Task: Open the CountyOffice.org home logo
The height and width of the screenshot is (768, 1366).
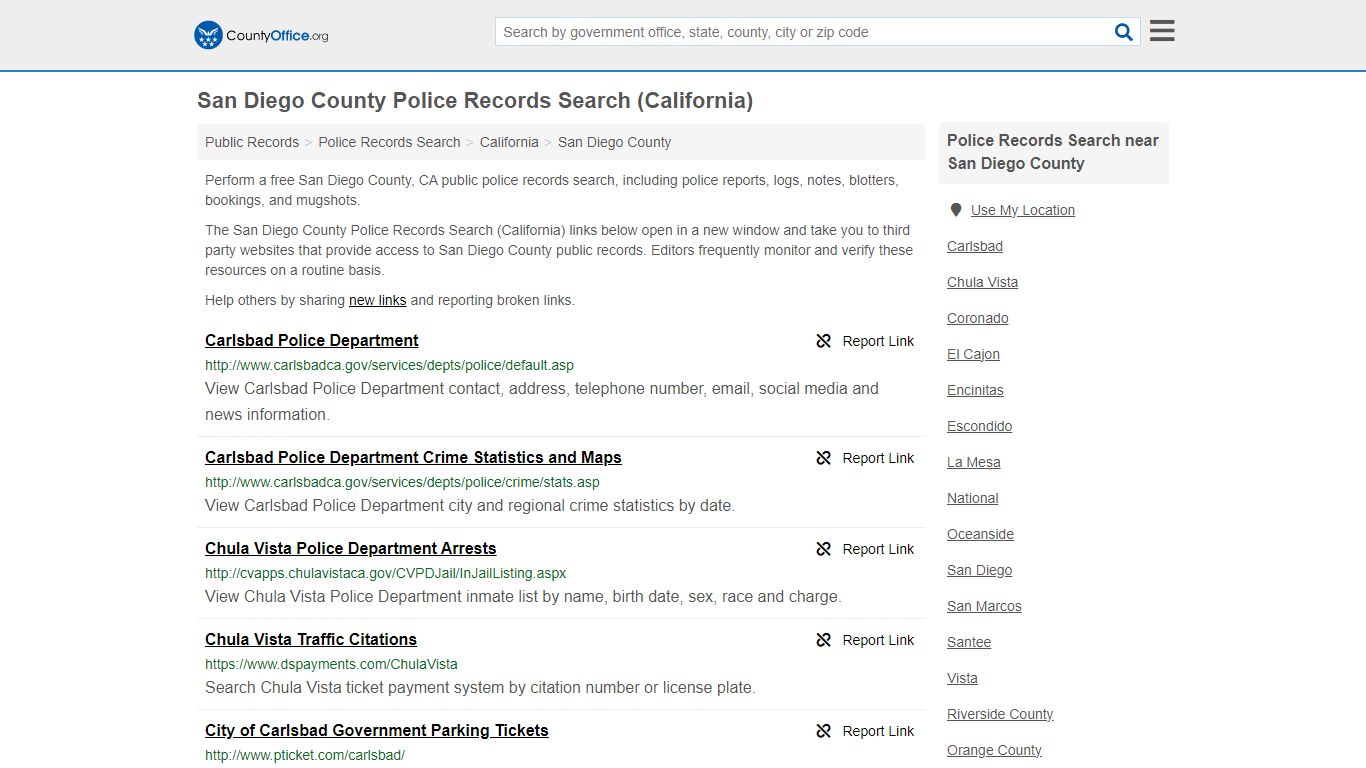Action: (261, 35)
